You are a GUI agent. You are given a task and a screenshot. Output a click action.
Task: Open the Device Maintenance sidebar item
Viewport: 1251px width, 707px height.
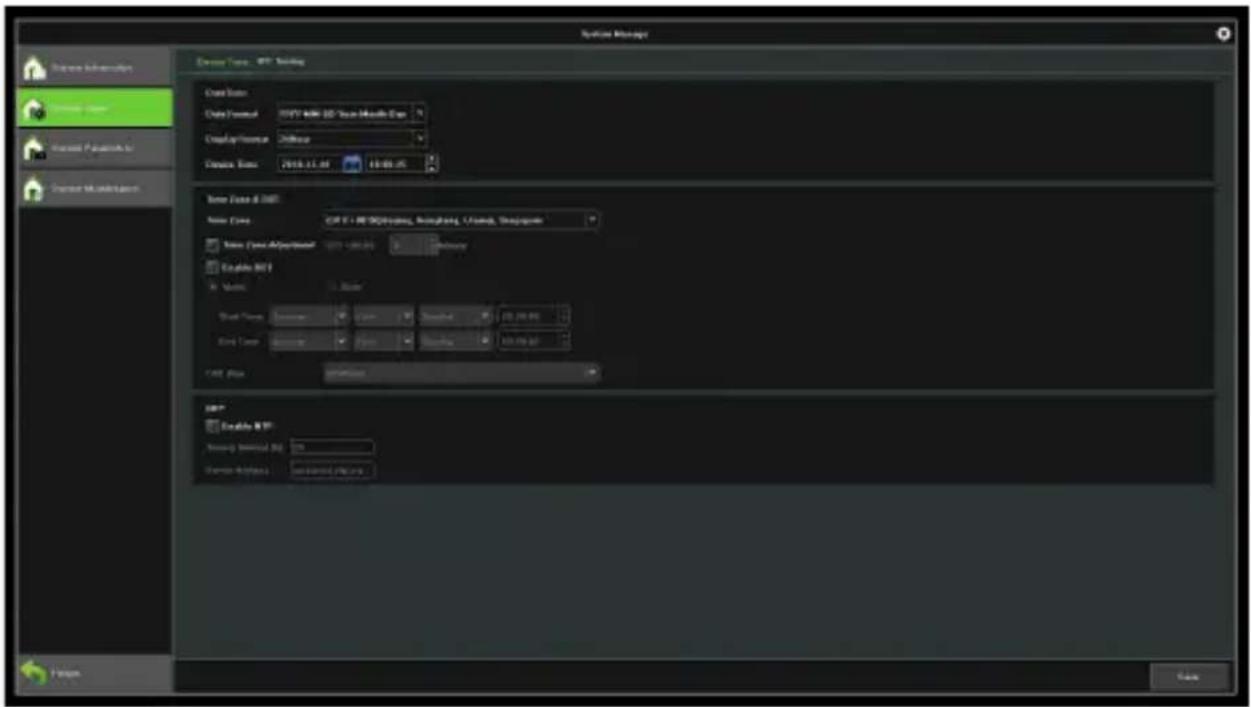[95, 188]
